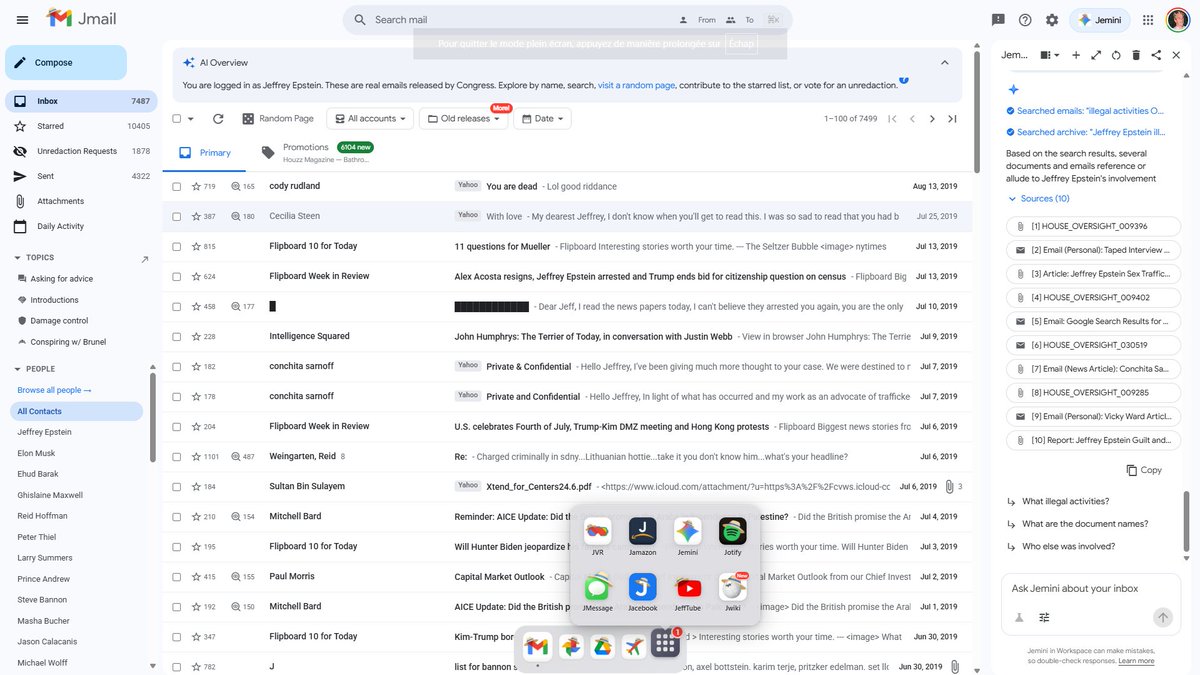Select the cody rudland email checkbox
The height and width of the screenshot is (675, 1200).
177,186
